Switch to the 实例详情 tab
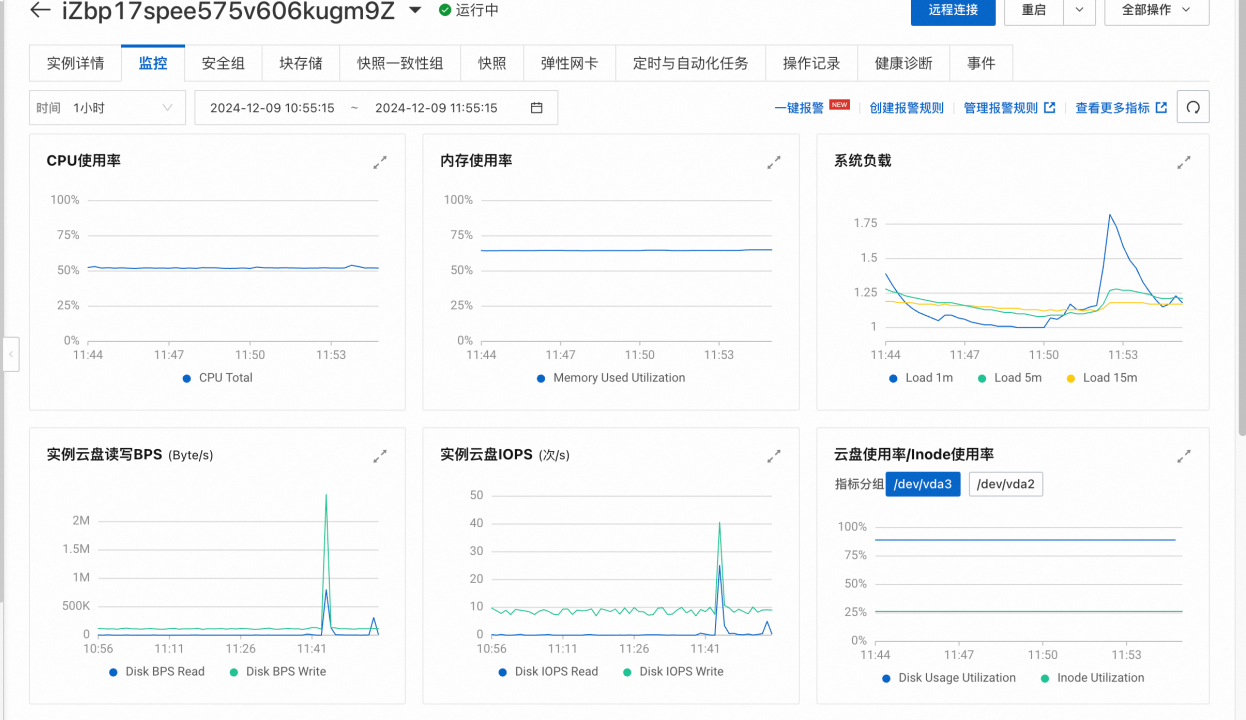The image size is (1246, 720). (75, 63)
